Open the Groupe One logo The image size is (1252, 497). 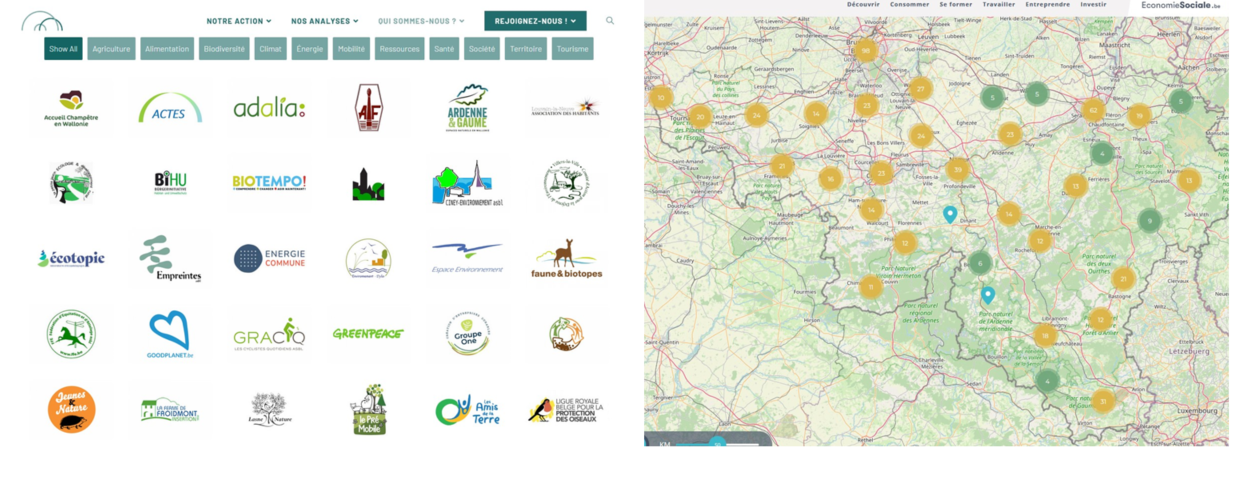pos(468,334)
